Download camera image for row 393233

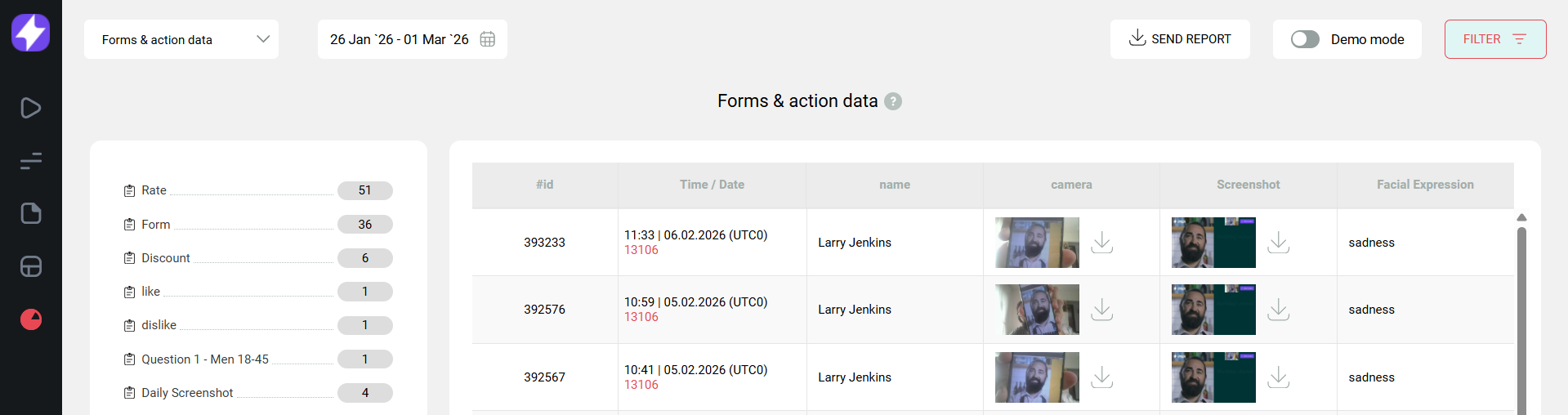pyautogui.click(x=1101, y=243)
